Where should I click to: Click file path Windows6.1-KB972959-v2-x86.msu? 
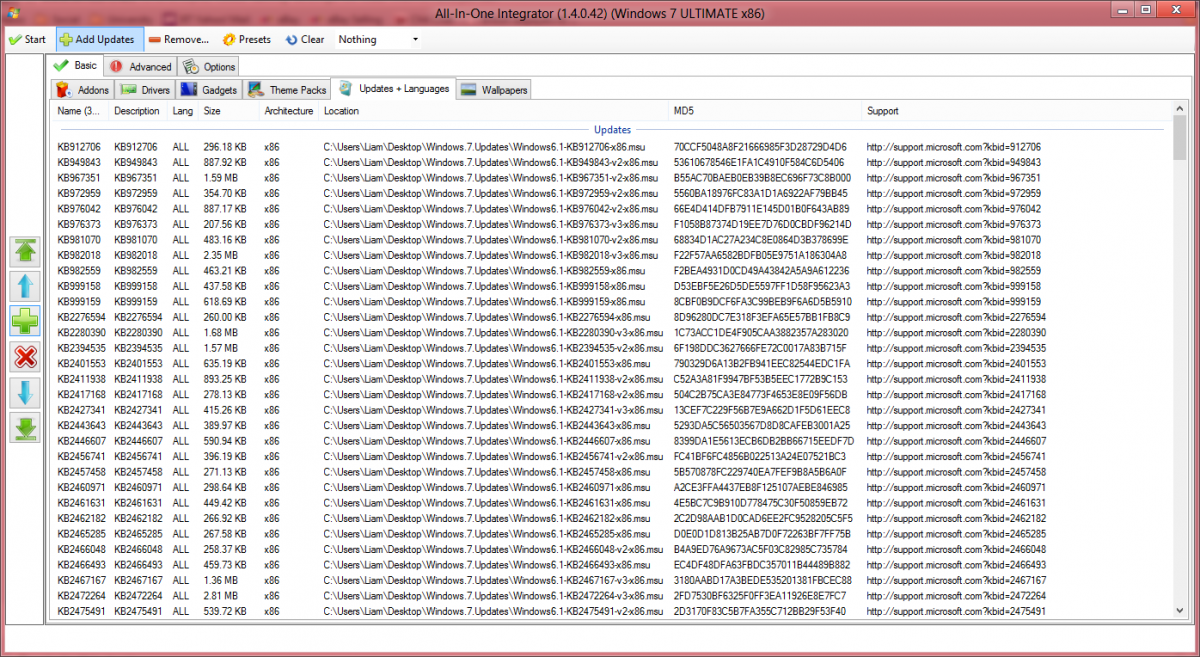(x=491, y=194)
